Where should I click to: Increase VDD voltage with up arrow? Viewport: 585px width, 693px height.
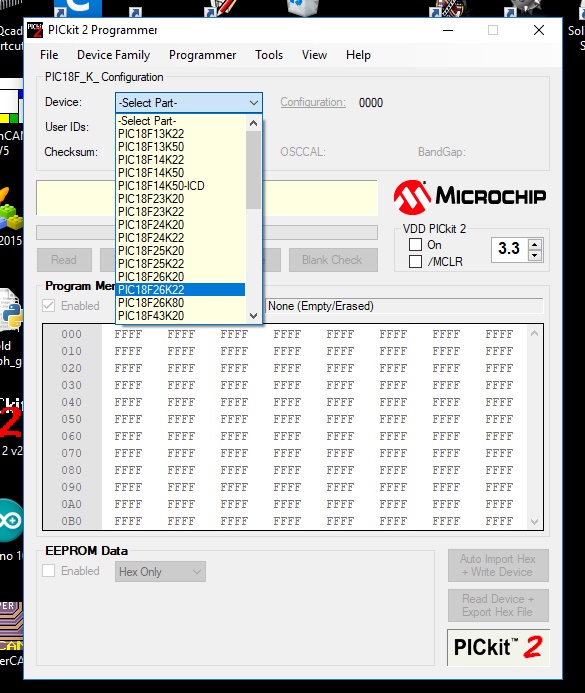535,244
